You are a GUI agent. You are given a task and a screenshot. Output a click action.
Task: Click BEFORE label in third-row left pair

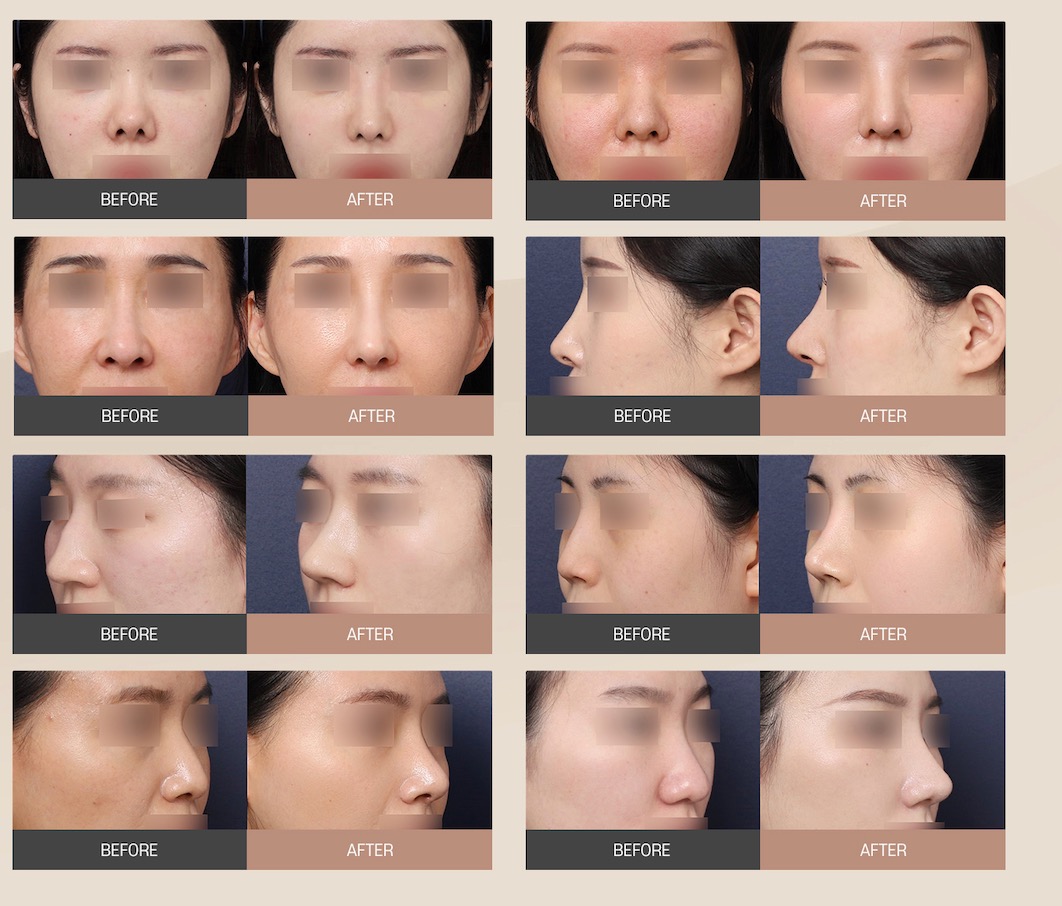(129, 634)
